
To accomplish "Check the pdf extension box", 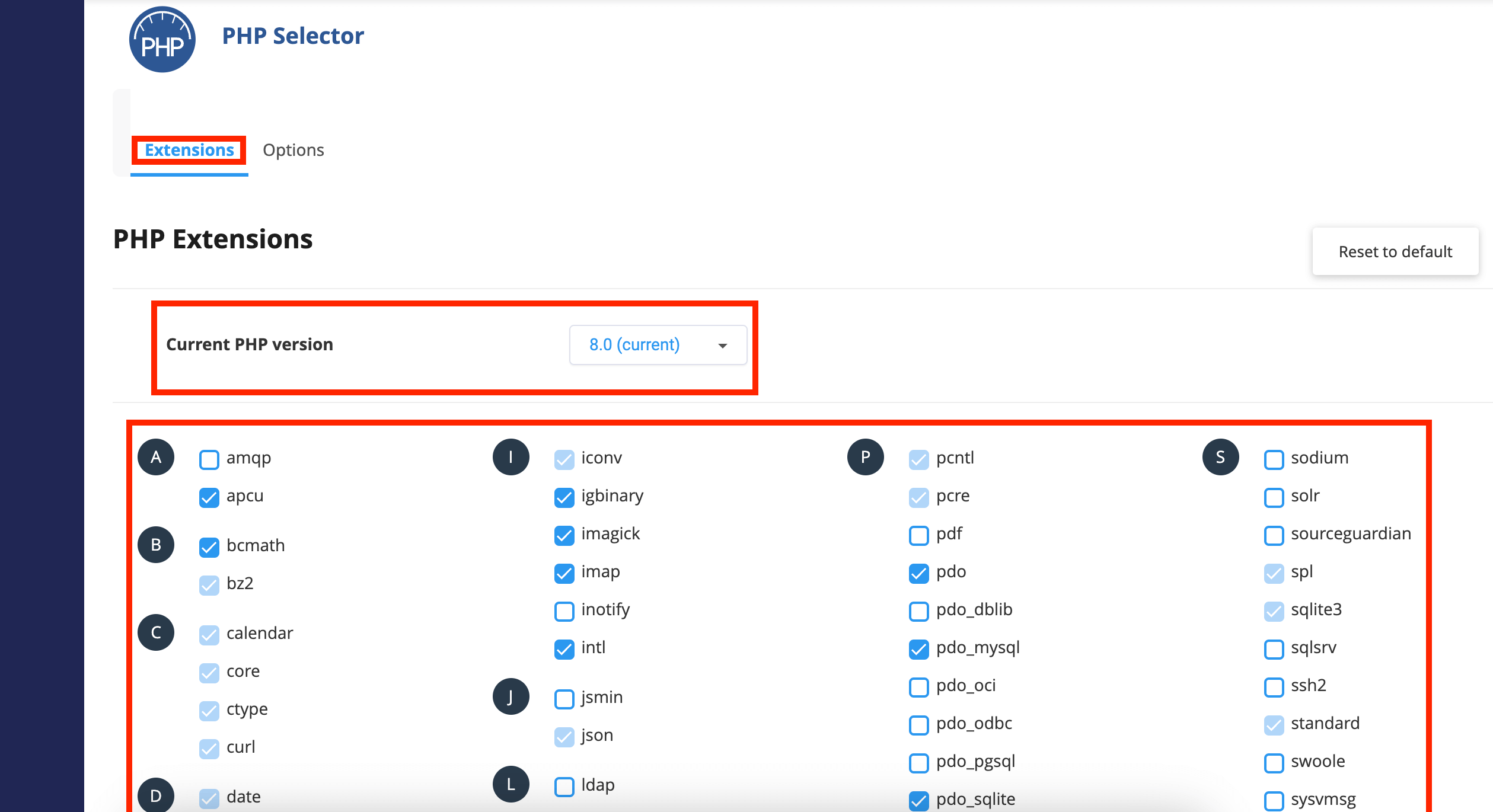I will tap(919, 535).
